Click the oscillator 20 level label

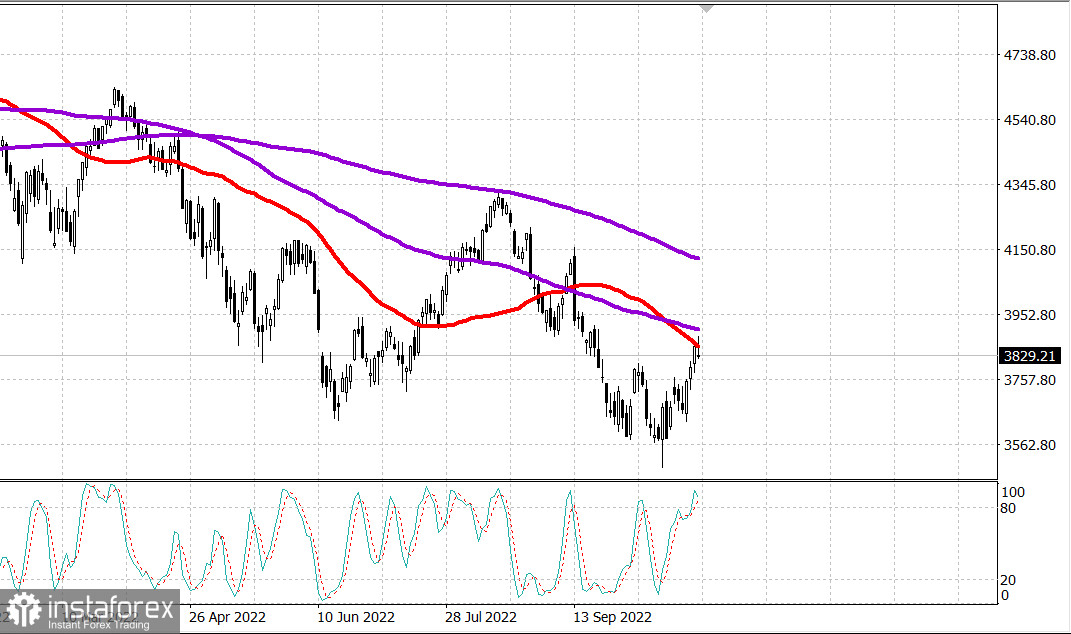[1007, 580]
